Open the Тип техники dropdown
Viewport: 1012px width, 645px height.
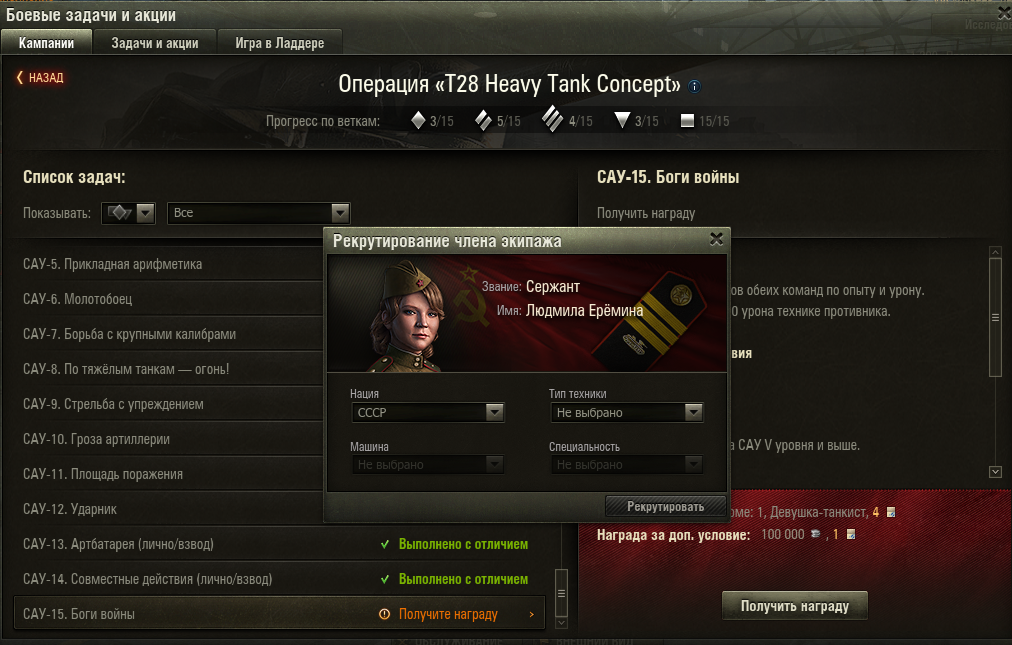(x=626, y=413)
